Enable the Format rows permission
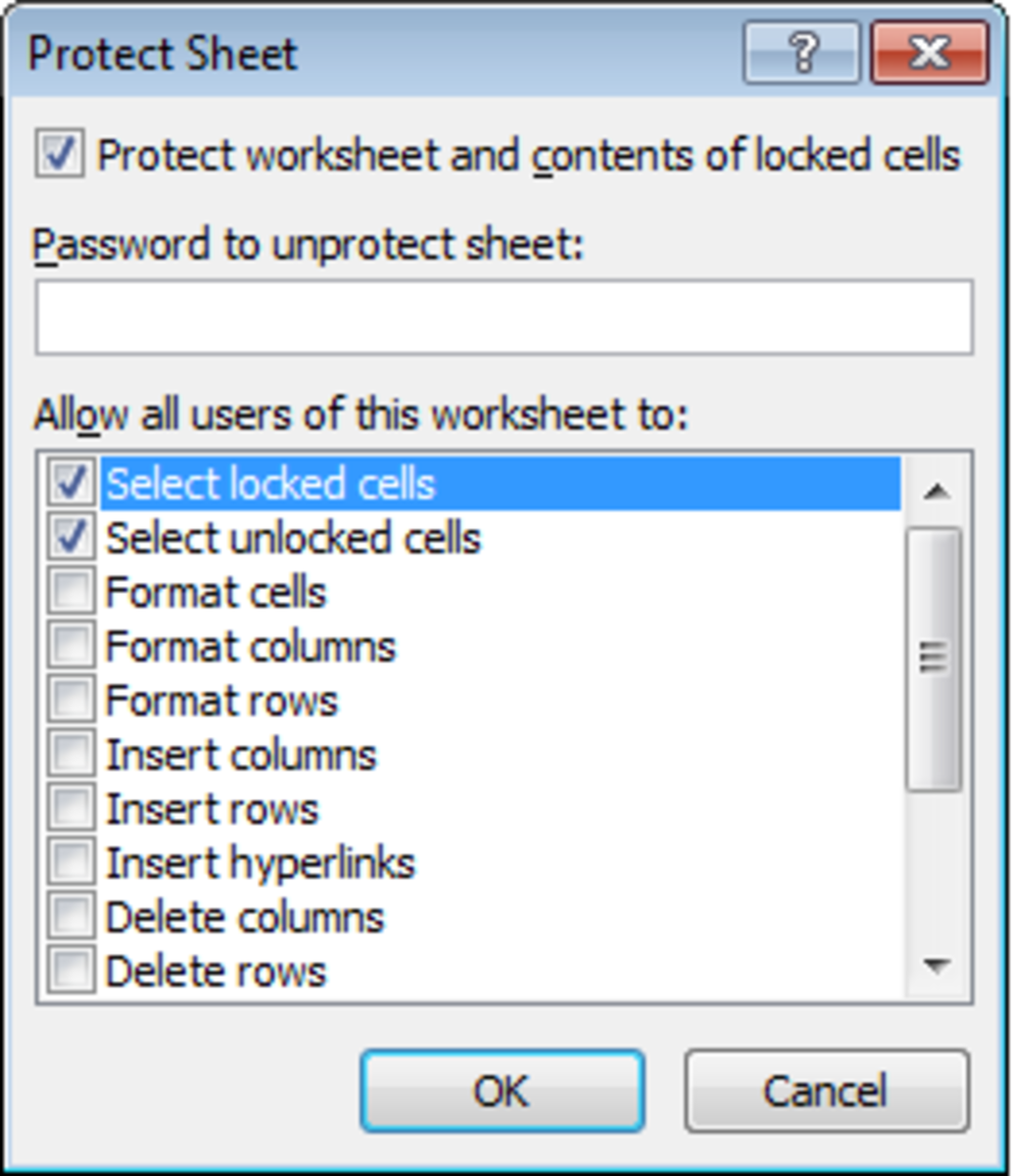This screenshot has height=1176, width=1013. tap(70, 700)
